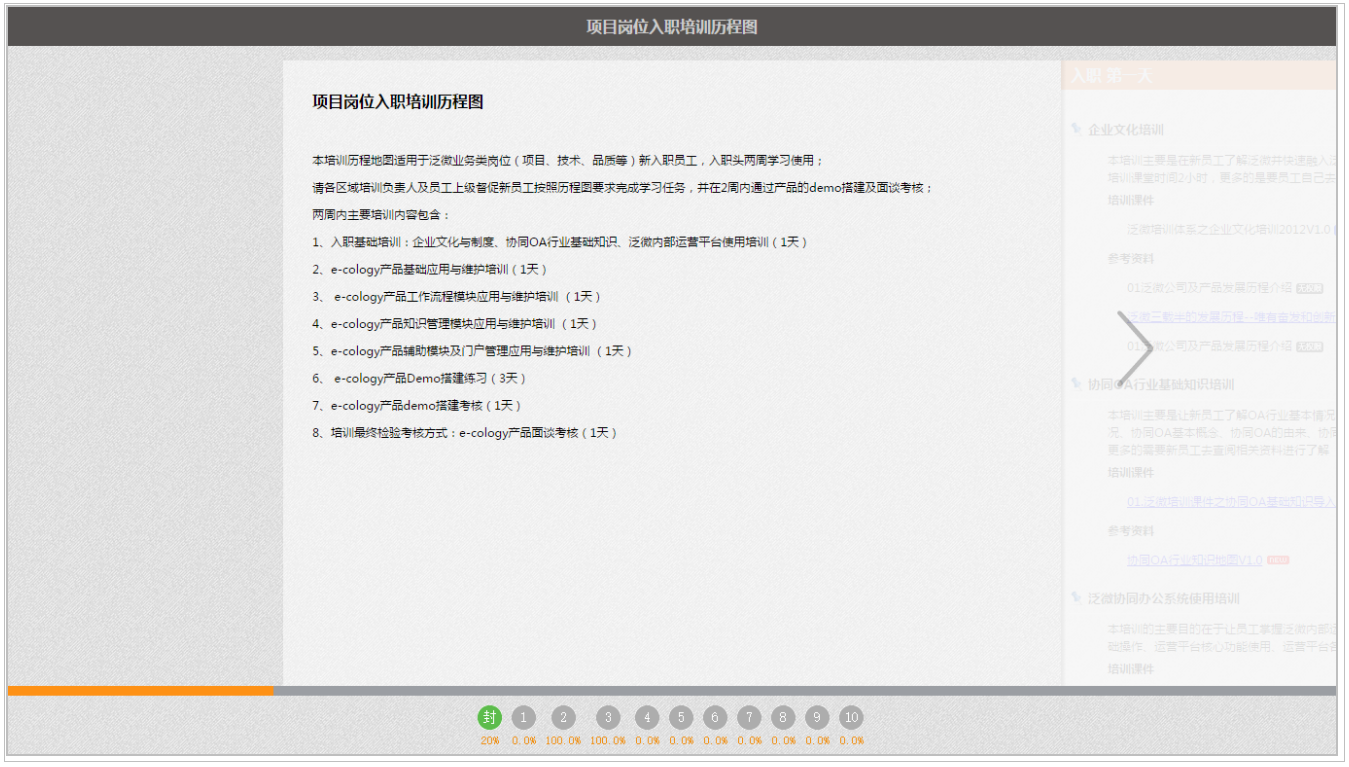This screenshot has width=1349, height=767.
Task: Jump to page 10 circle
Action: click(x=851, y=717)
